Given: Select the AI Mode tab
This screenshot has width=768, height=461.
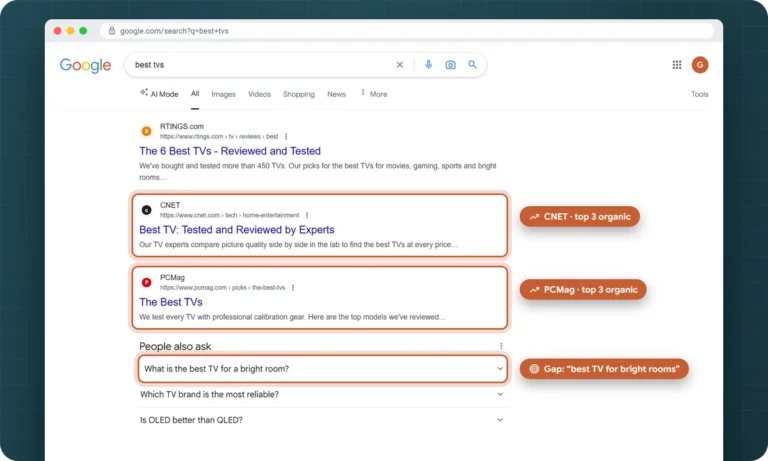Looking at the screenshot, I should click(159, 94).
